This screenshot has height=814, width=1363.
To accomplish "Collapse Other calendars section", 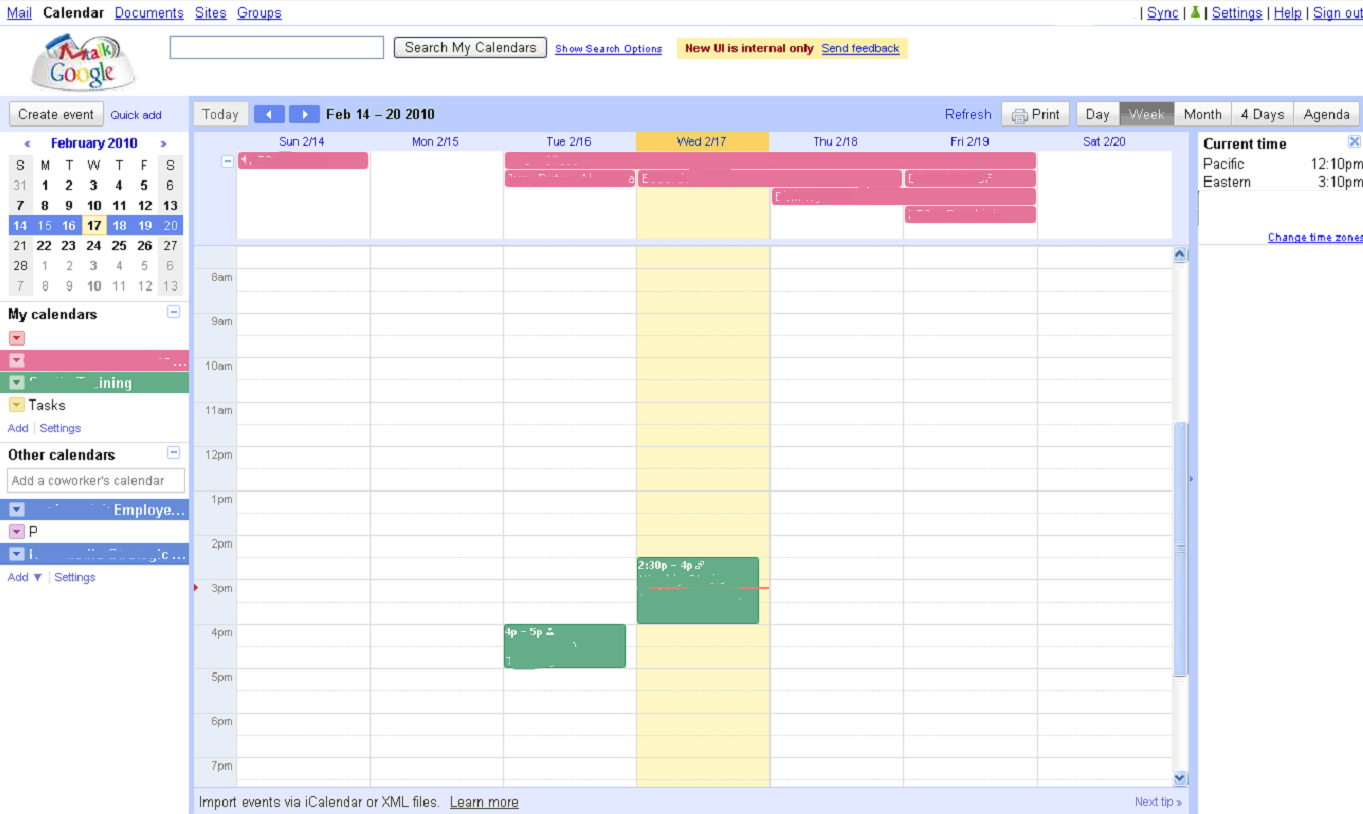I will point(173,452).
